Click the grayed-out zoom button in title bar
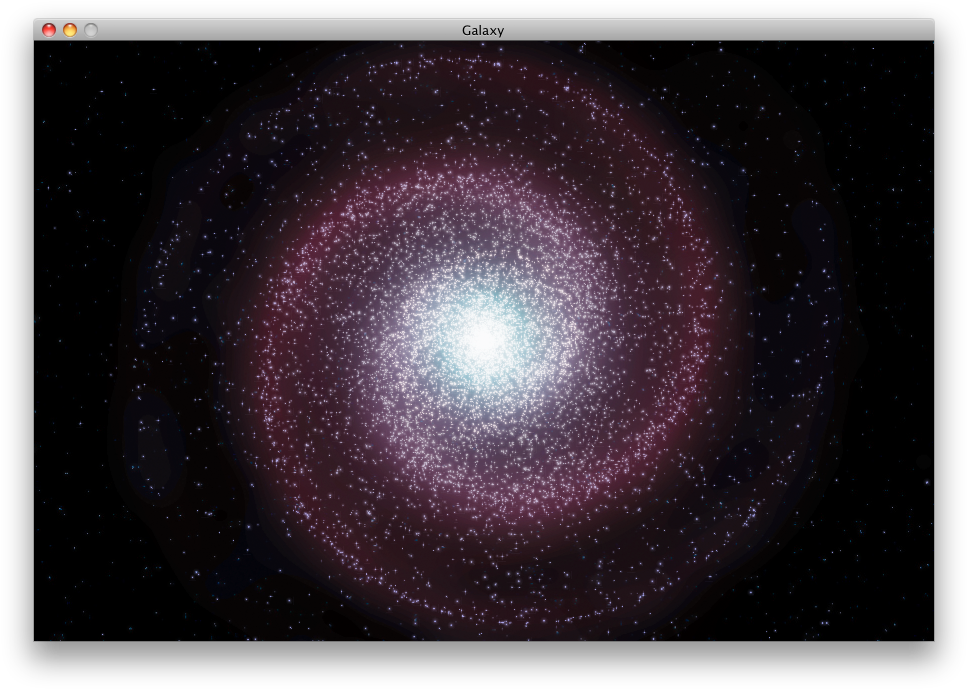 pos(91,30)
